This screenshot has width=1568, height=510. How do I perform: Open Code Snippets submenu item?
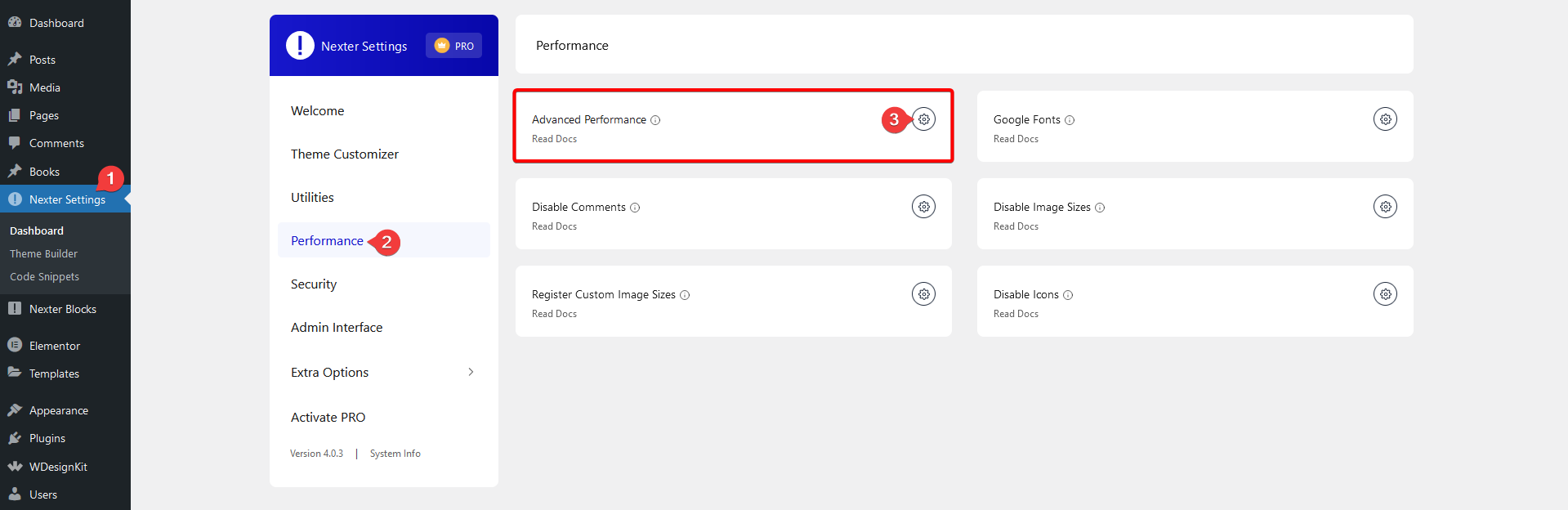coord(44,277)
